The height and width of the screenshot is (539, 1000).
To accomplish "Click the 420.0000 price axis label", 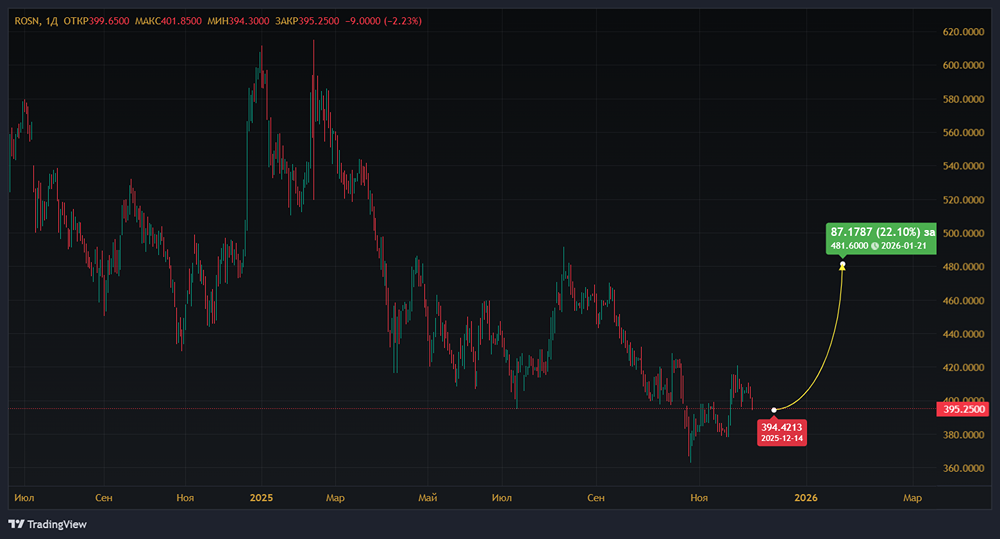I will (963, 367).
